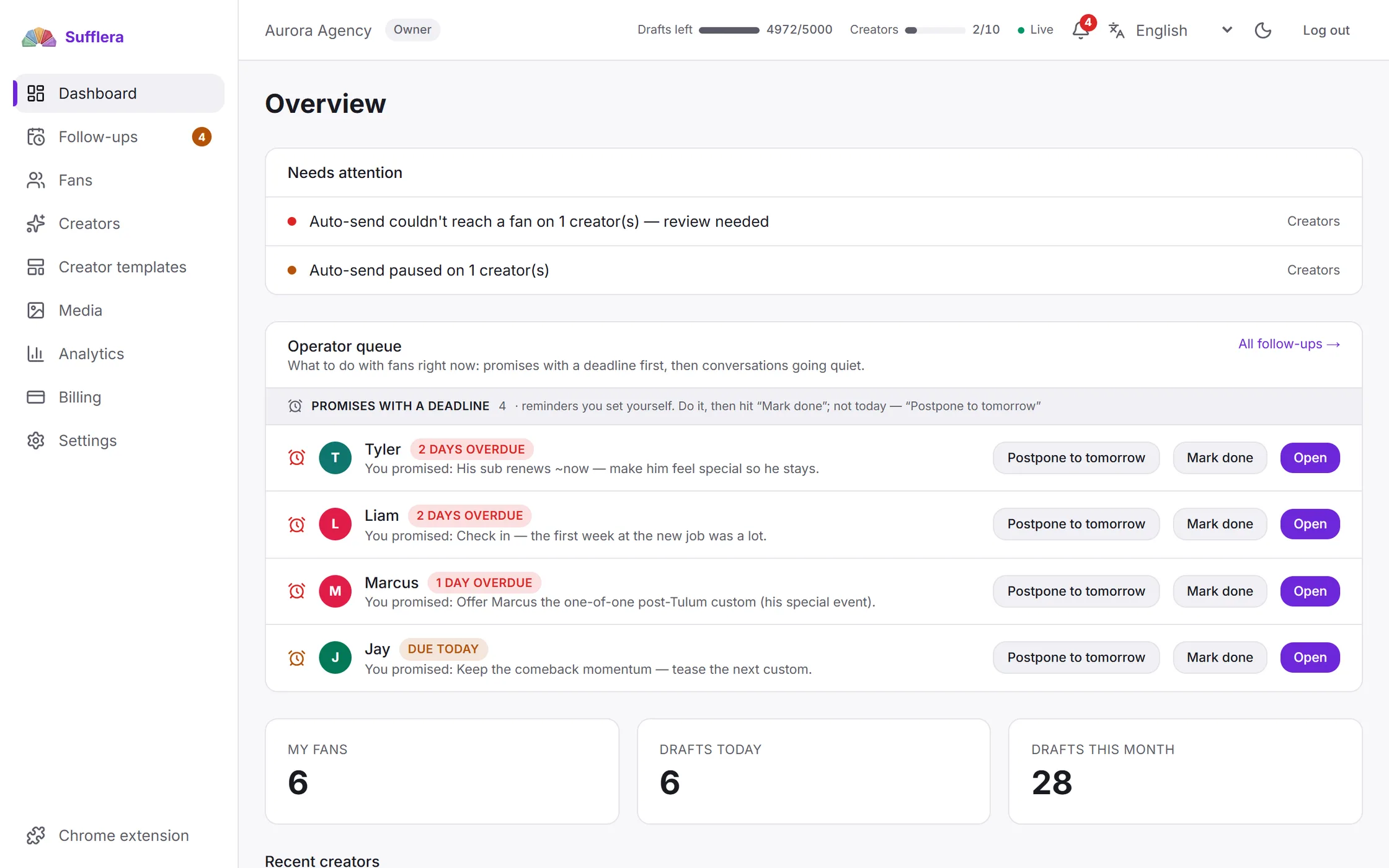Go to the Fans page
Screen dimensions: 1389x868
click(x=119, y=180)
